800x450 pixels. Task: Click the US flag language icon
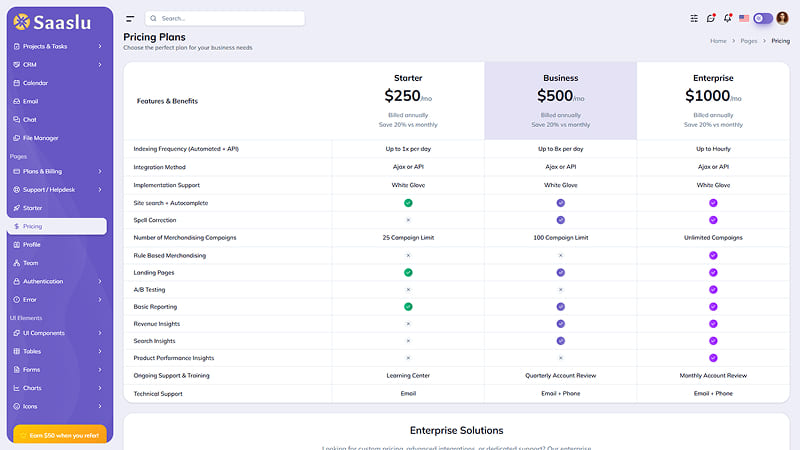click(x=744, y=18)
